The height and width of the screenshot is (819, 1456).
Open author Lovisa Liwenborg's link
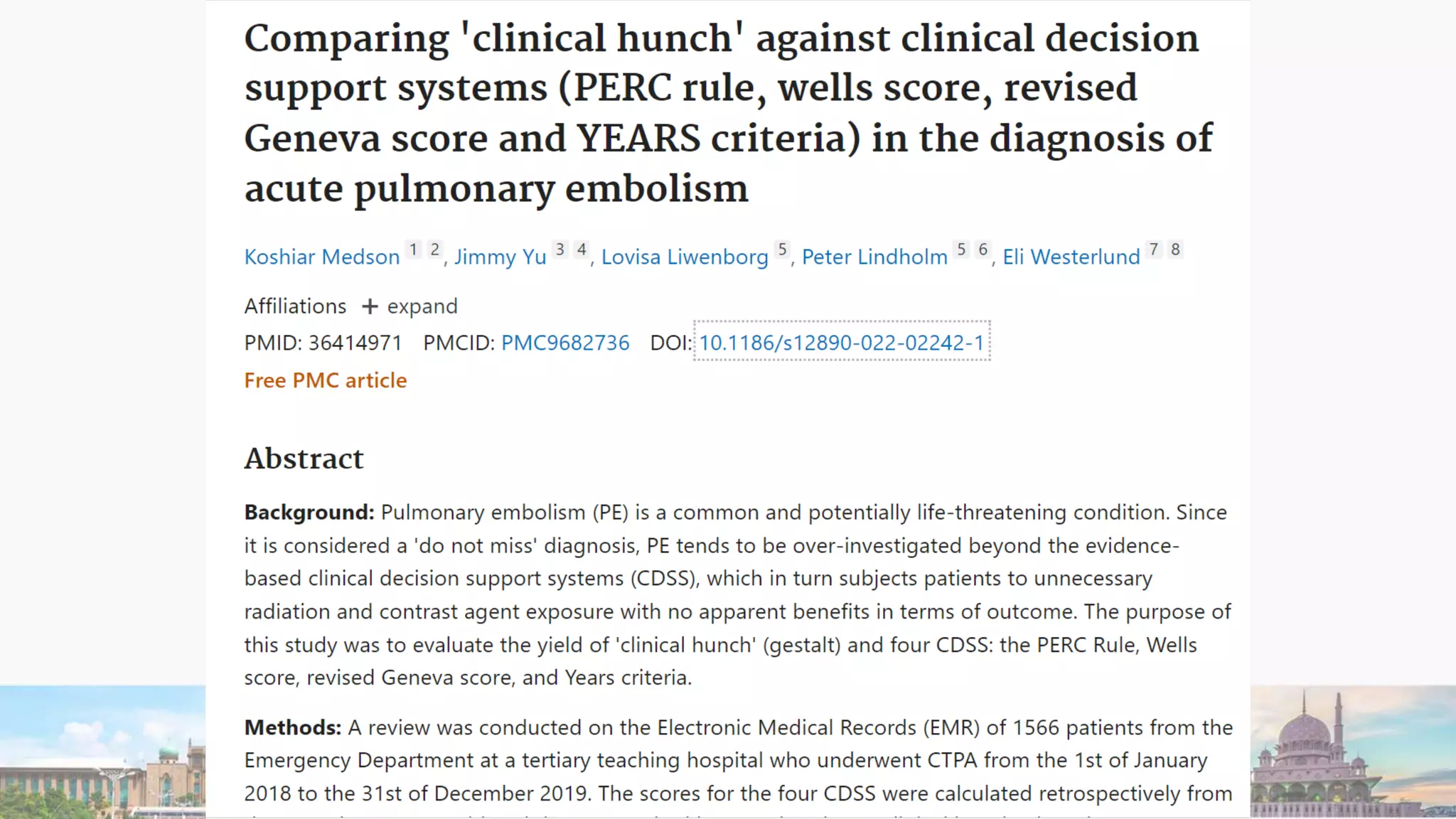685,257
